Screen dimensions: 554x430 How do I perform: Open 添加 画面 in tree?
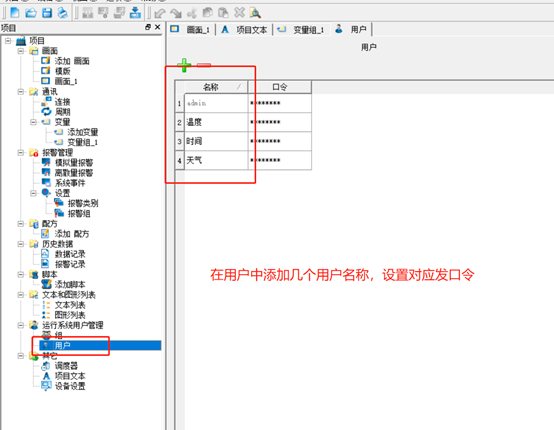pos(72,61)
